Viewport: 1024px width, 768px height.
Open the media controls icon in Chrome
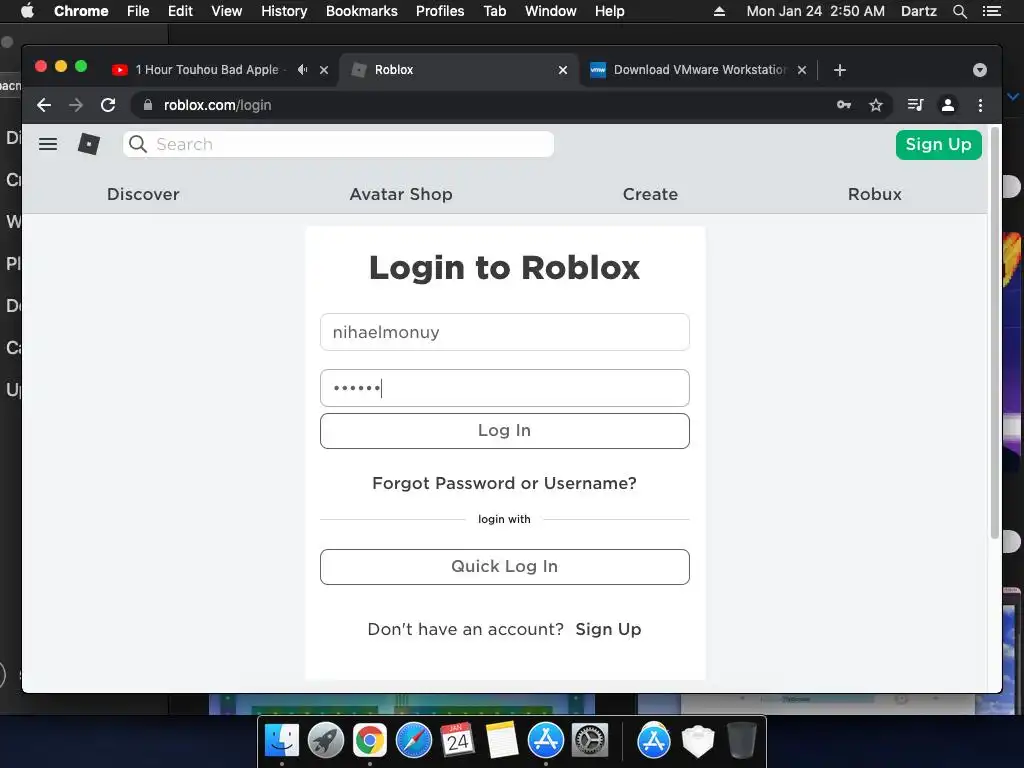(916, 105)
